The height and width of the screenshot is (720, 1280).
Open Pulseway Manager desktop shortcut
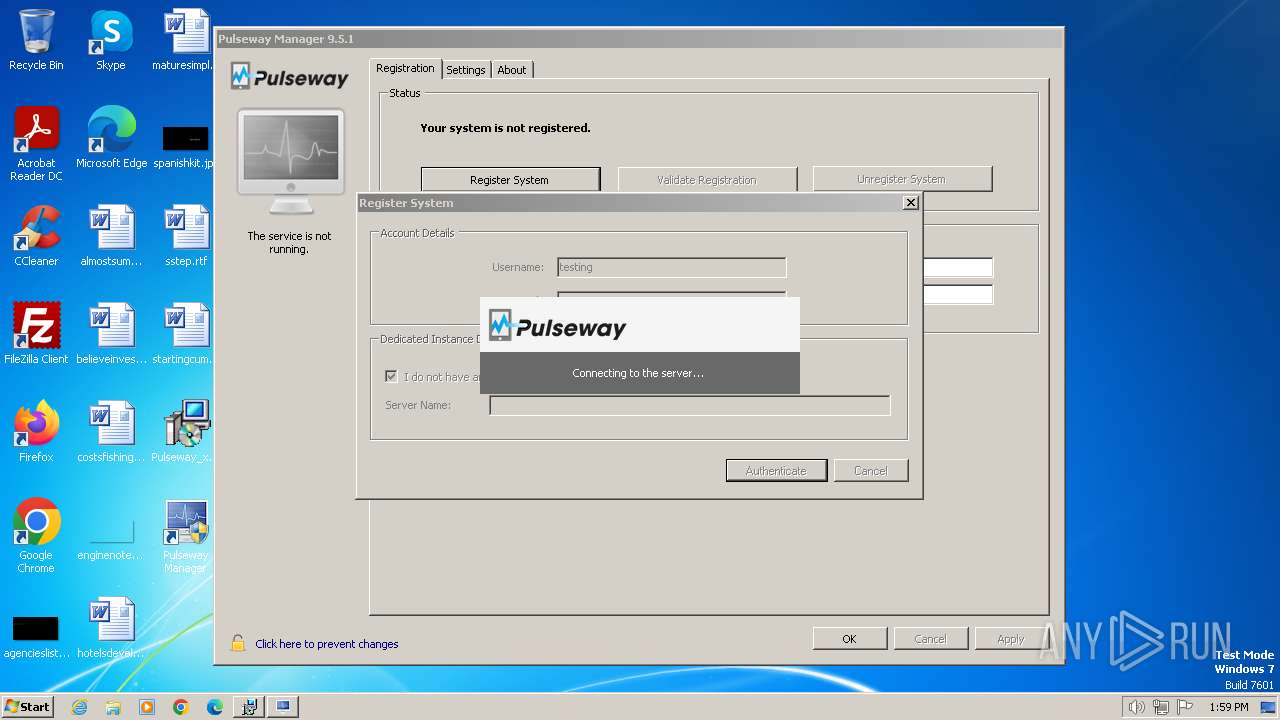185,536
